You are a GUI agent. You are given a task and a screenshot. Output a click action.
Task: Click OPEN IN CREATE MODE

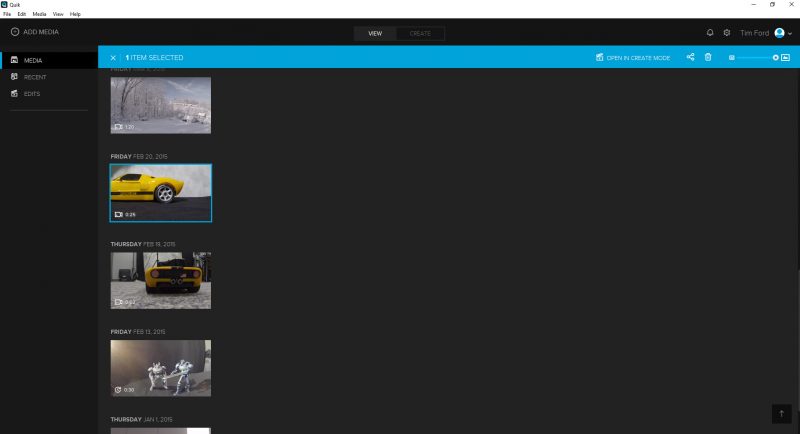[633, 58]
